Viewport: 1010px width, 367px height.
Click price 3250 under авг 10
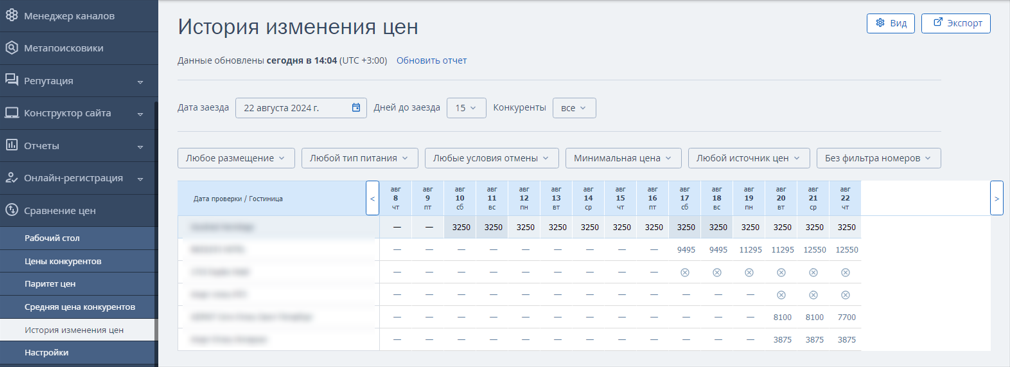click(x=460, y=227)
